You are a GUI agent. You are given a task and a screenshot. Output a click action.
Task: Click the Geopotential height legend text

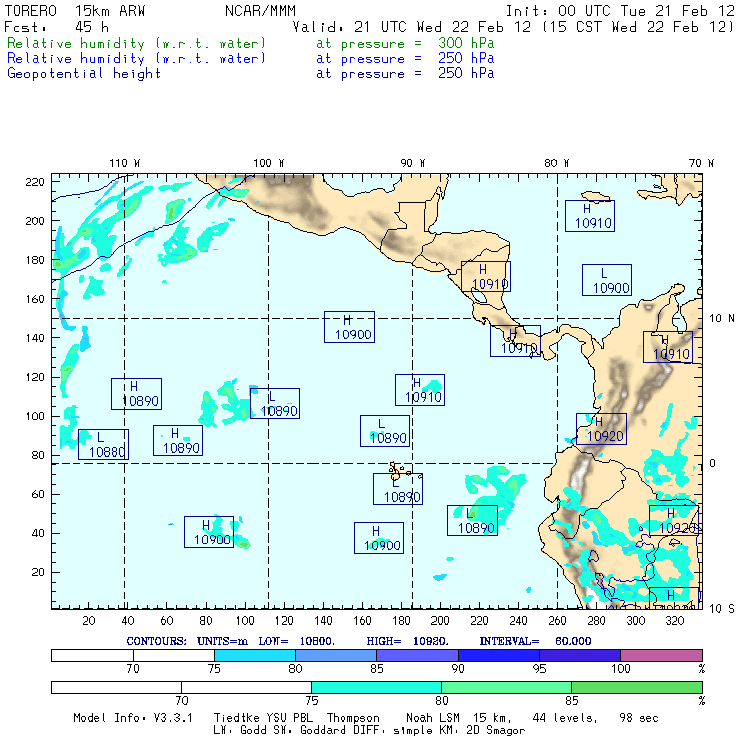(x=84, y=73)
